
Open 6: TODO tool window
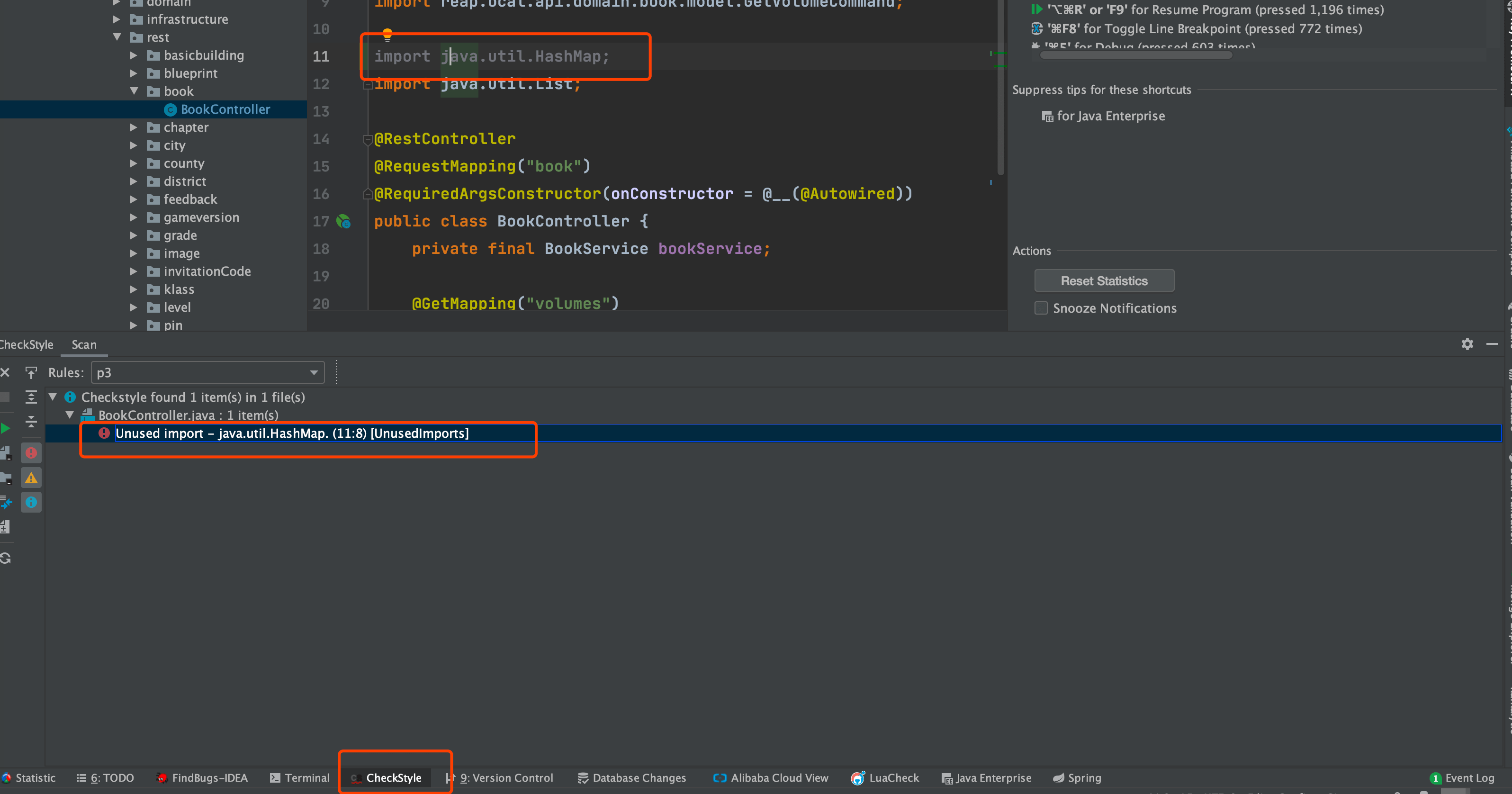[105, 778]
